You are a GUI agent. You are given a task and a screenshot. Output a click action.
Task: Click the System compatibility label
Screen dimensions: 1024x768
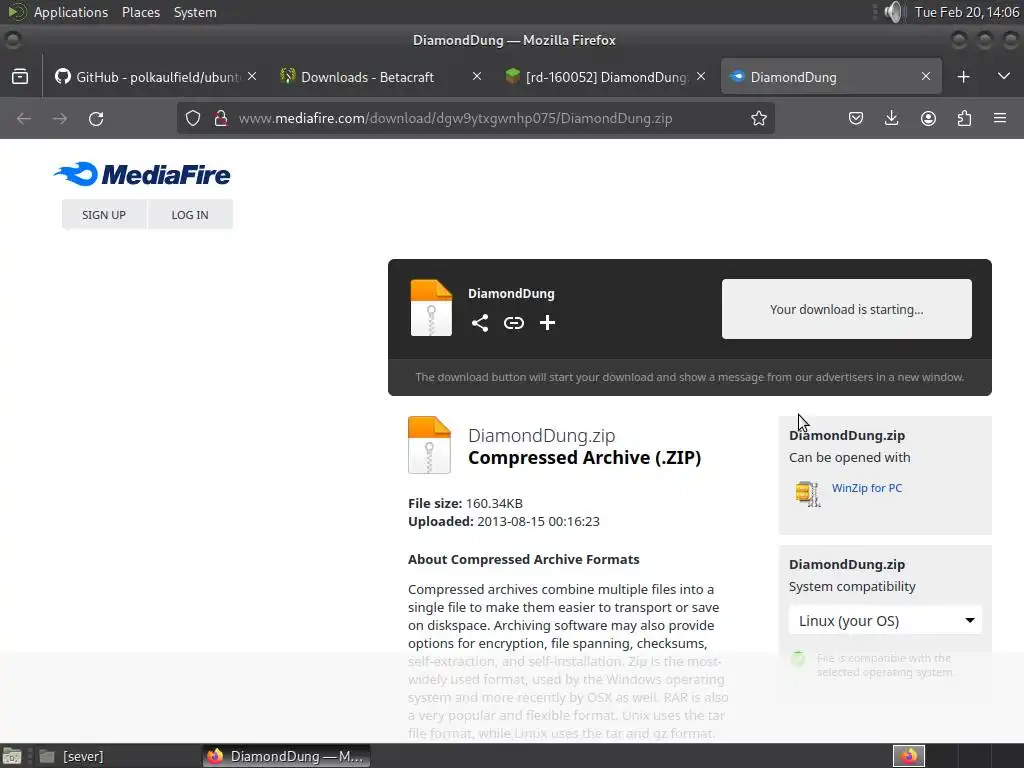(x=852, y=586)
